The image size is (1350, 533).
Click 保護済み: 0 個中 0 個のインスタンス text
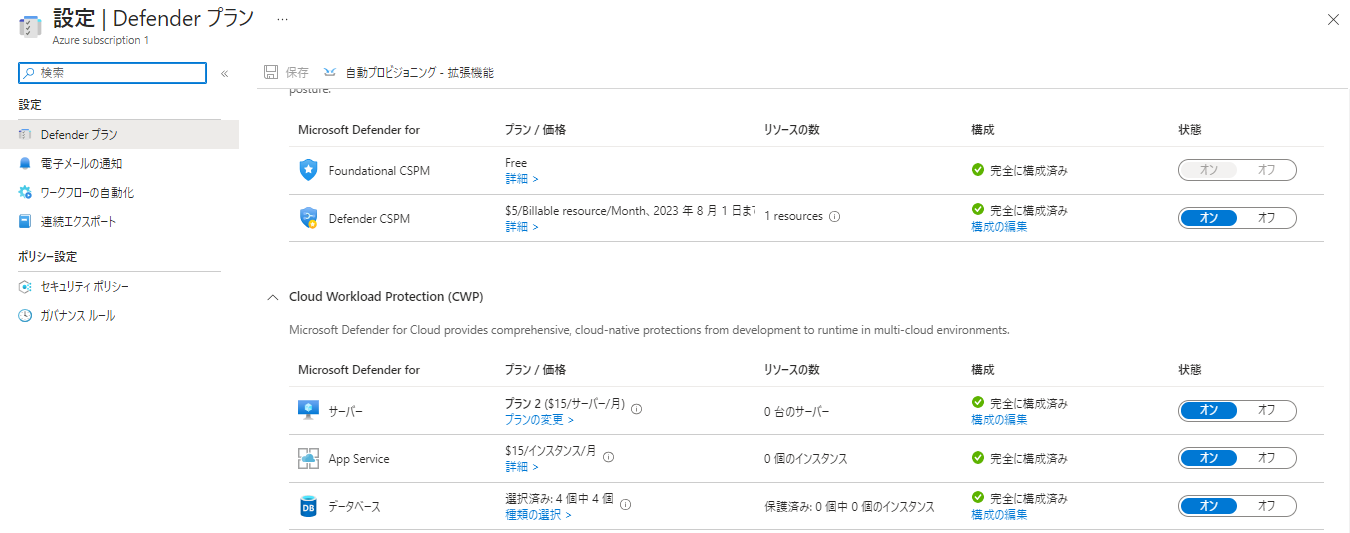tap(849, 506)
